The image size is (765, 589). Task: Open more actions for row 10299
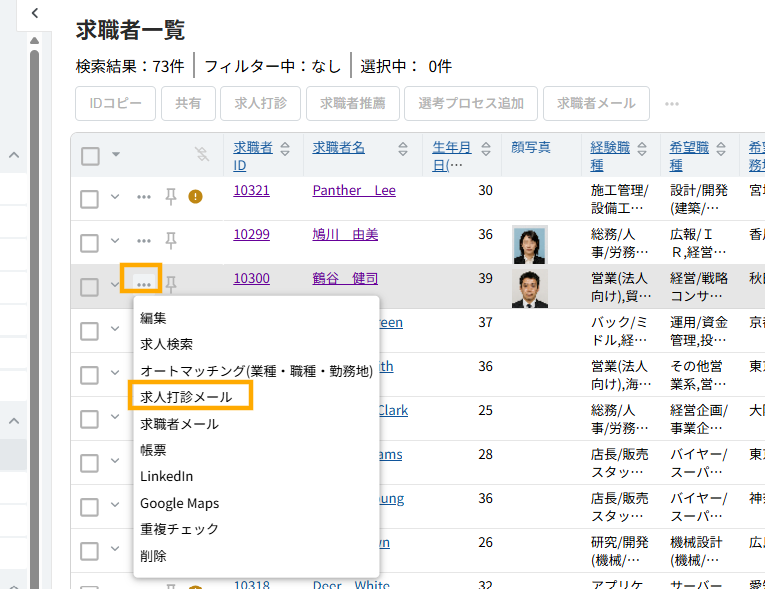pos(144,241)
